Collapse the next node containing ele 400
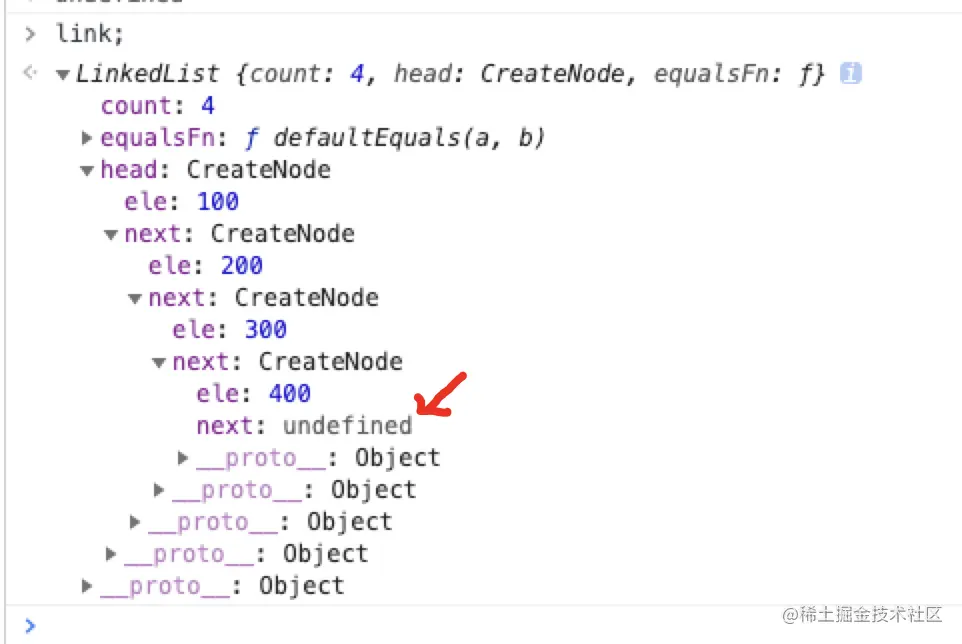This screenshot has height=644, width=962. pos(159,362)
